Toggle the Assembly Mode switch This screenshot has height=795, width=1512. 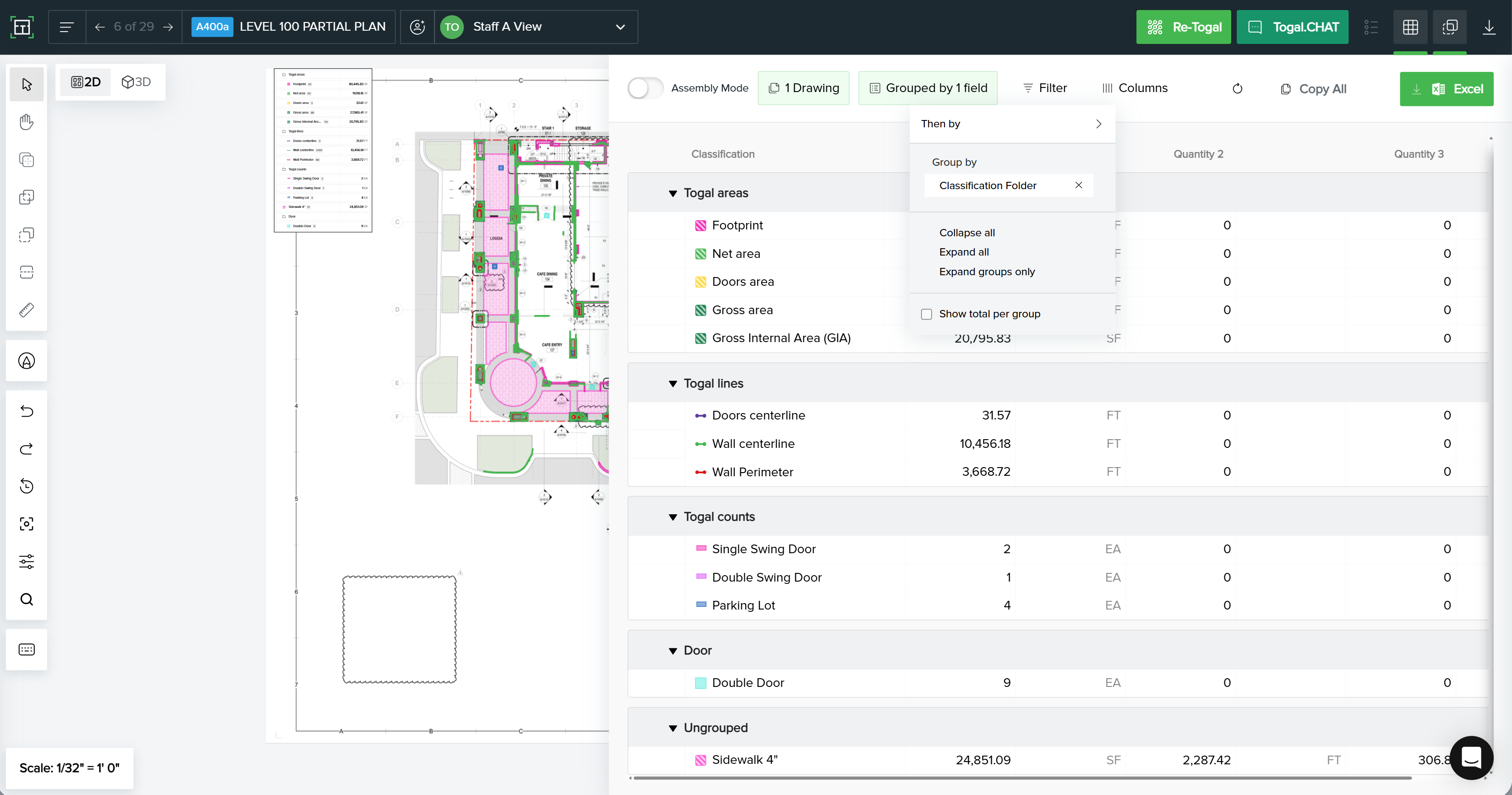coord(645,88)
